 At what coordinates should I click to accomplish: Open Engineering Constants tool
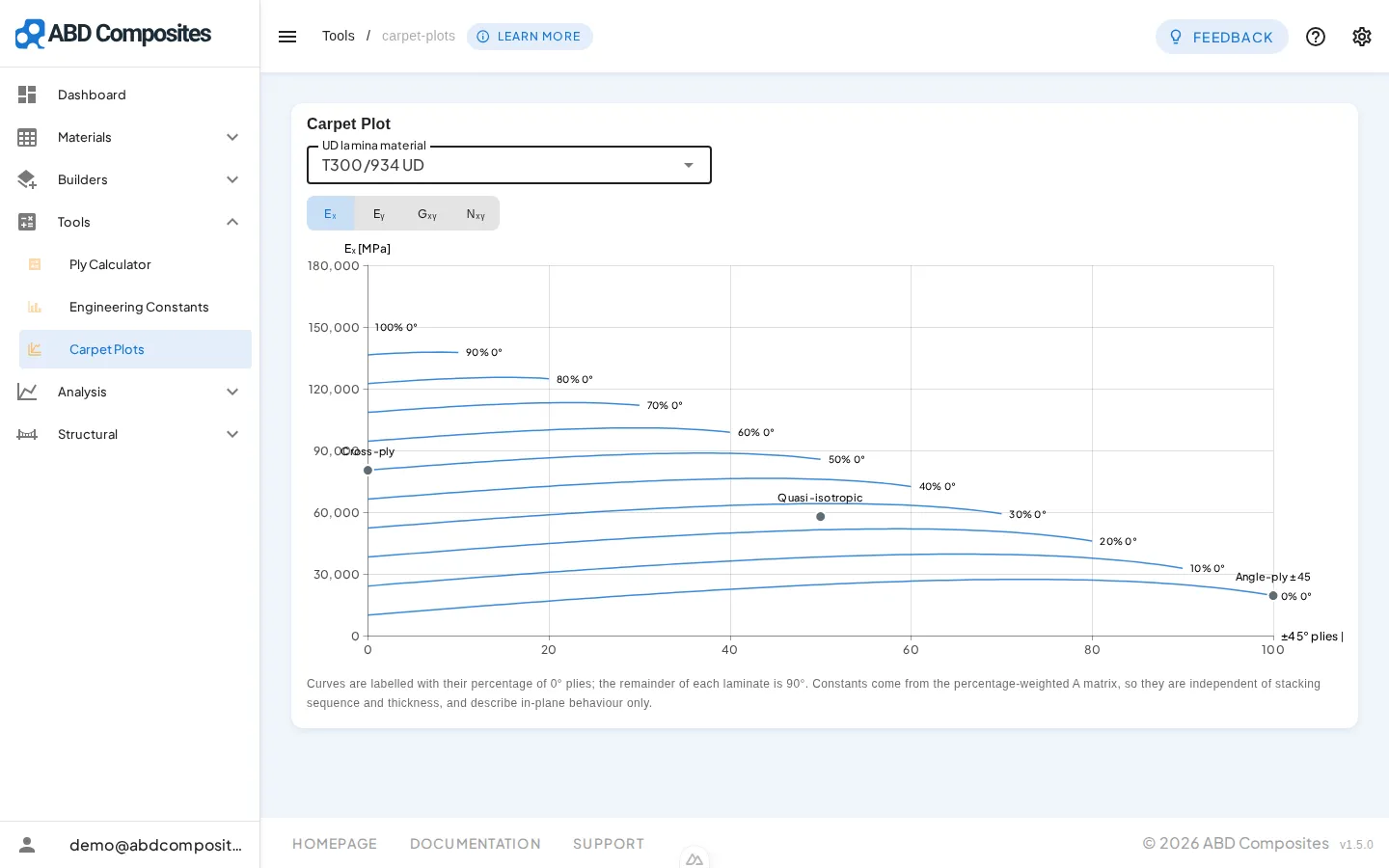135,307
